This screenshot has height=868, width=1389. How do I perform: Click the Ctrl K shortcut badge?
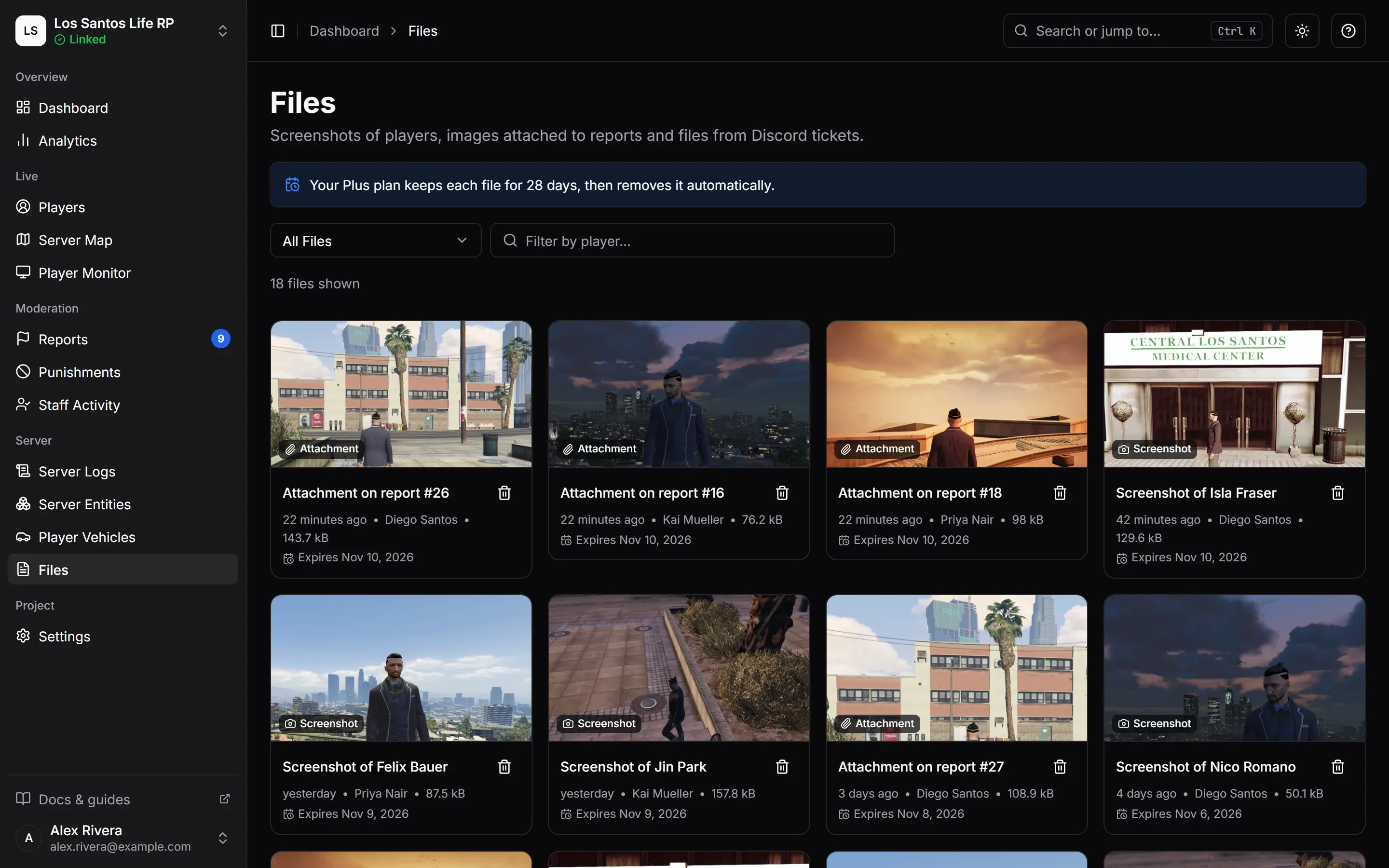[1236, 31]
